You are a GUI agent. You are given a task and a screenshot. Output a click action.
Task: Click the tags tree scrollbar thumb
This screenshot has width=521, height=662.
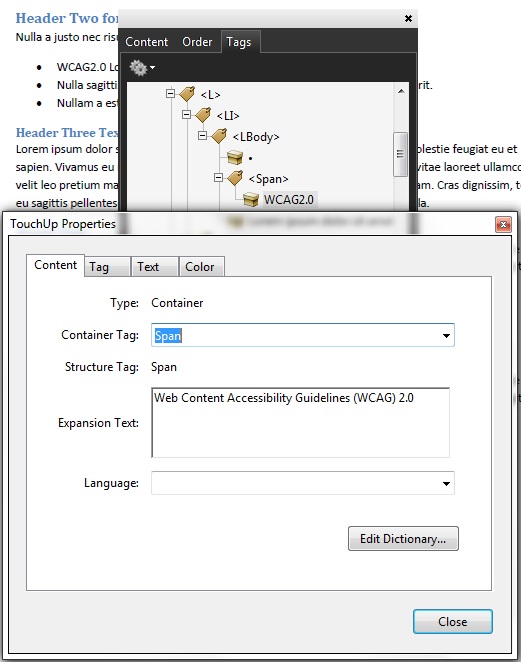(x=400, y=154)
